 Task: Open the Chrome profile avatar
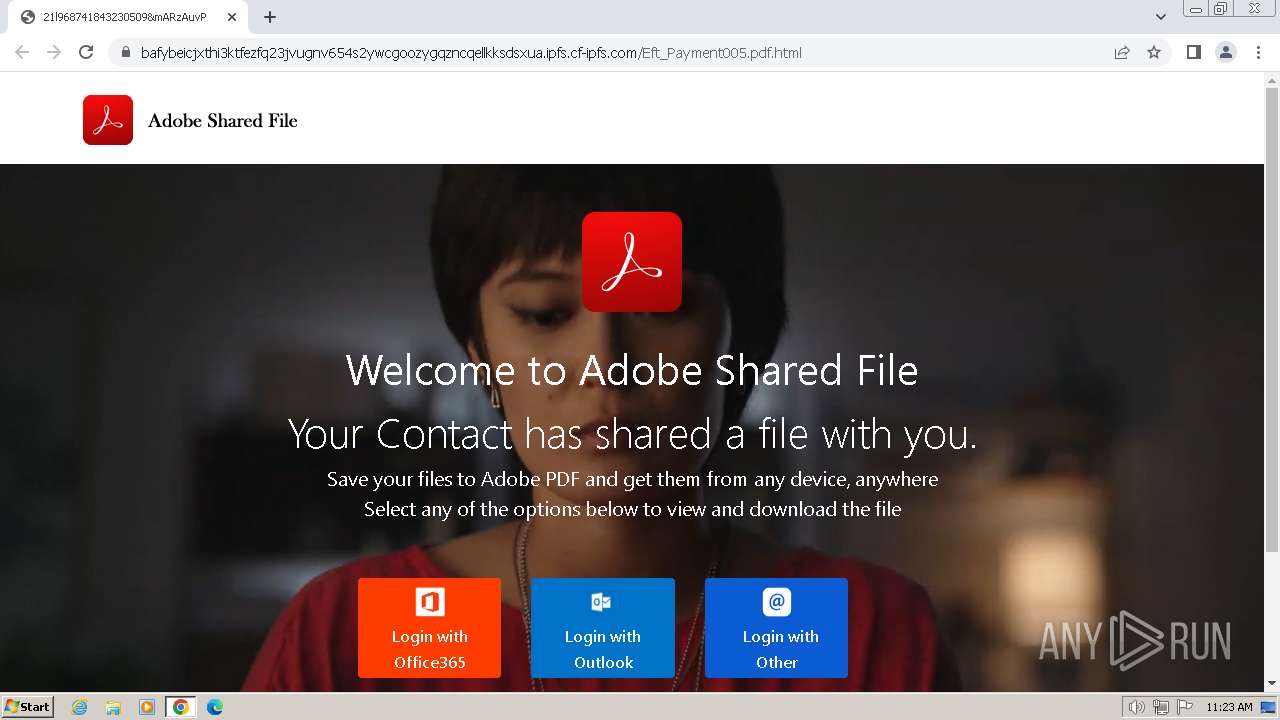coord(1226,52)
